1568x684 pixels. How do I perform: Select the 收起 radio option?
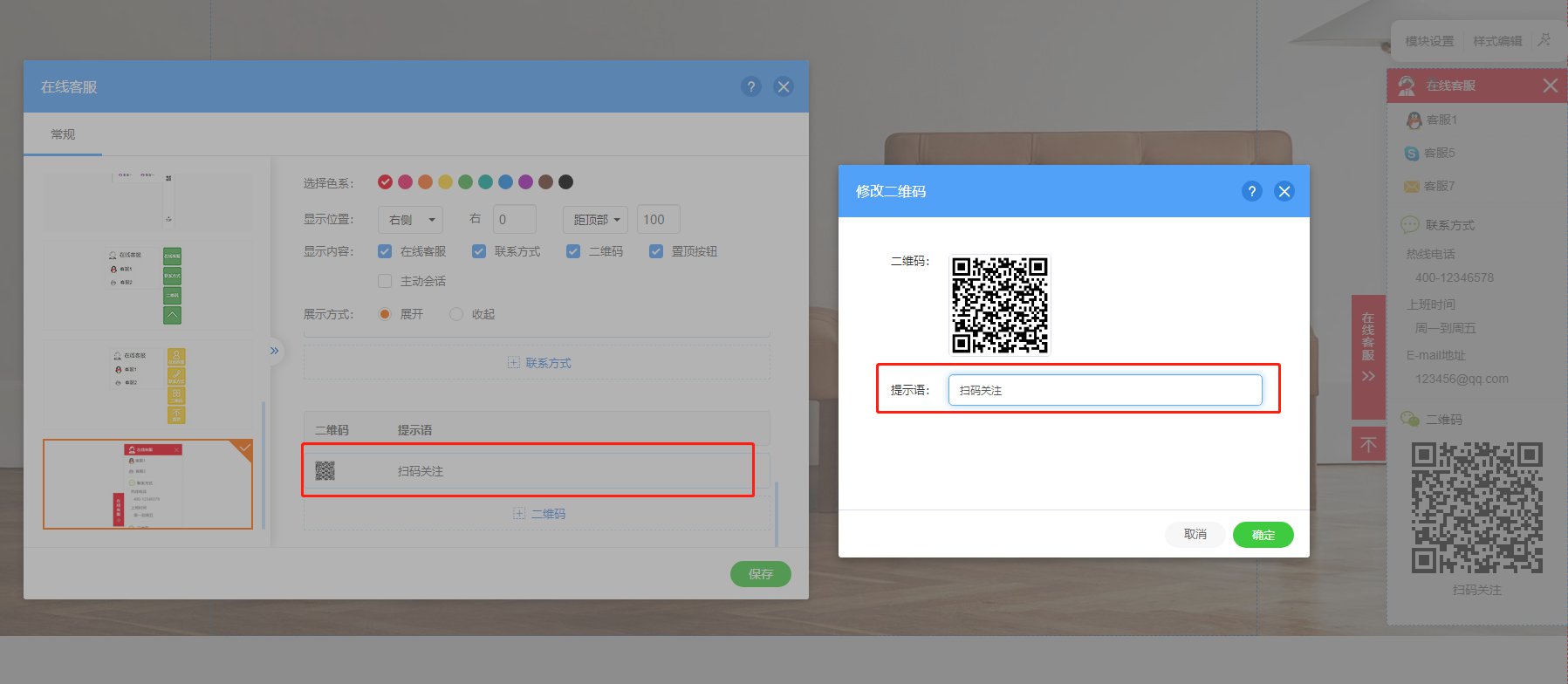(456, 314)
